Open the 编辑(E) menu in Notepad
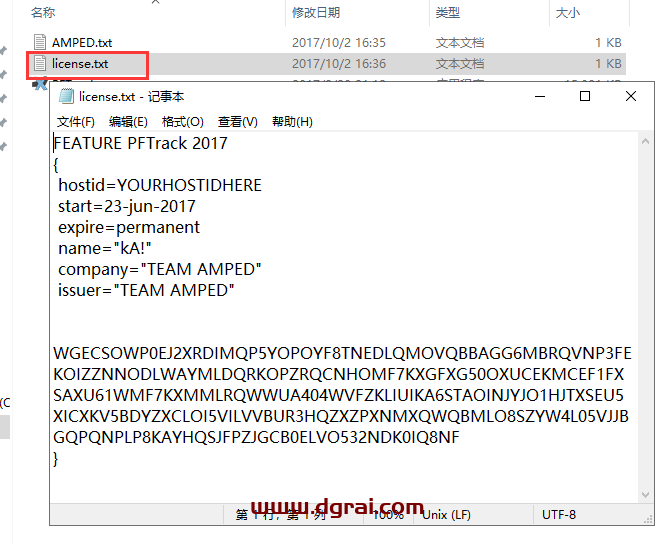 click(x=128, y=122)
